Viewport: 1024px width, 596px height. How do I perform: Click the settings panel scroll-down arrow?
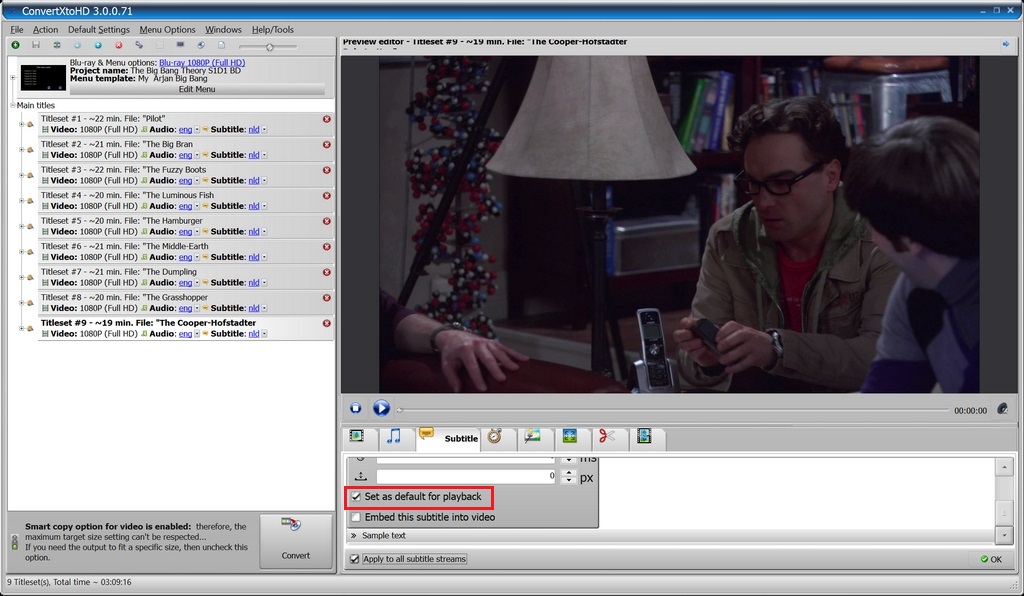pyautogui.click(x=1004, y=535)
